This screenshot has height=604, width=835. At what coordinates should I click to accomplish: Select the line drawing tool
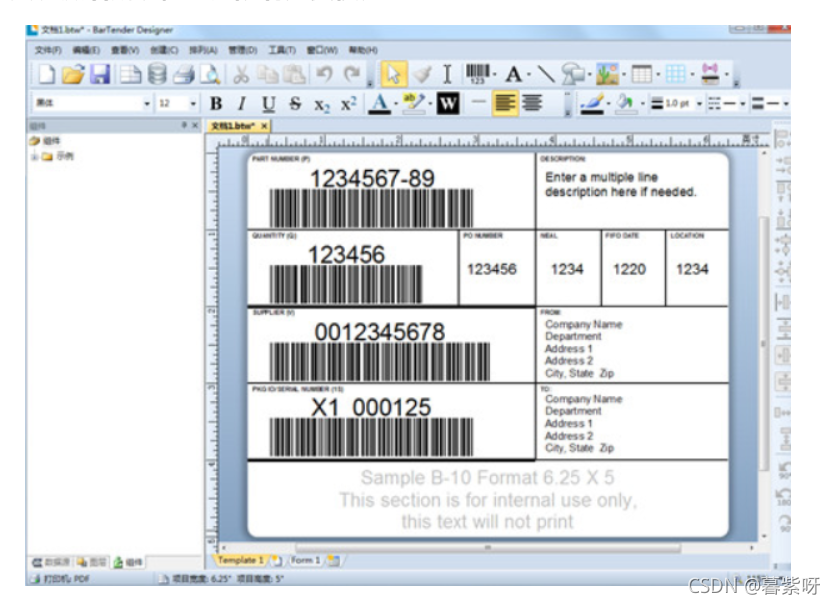click(x=545, y=72)
